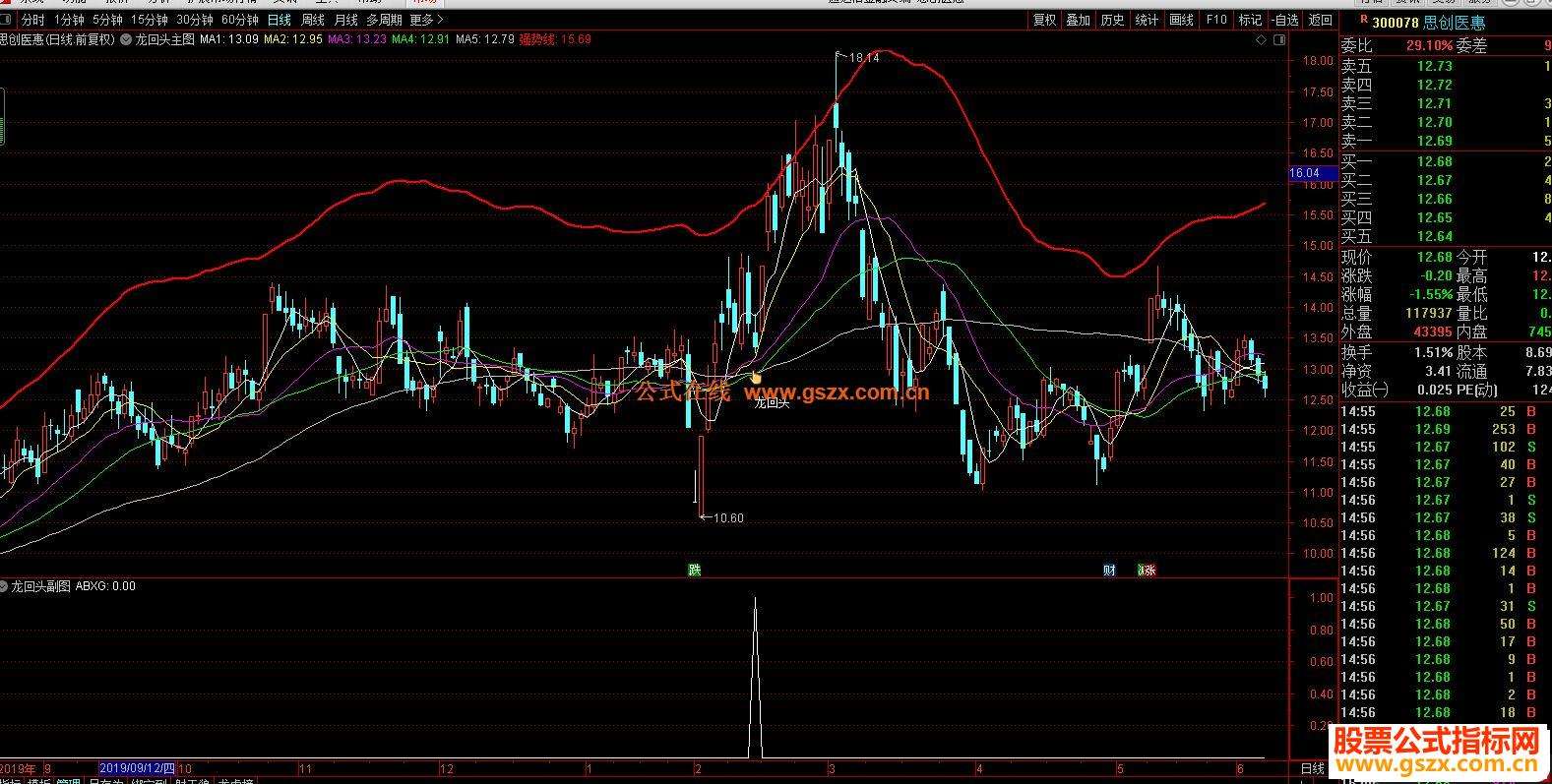The image size is (1552, 784).
Task: Click the diamond icon at chart top-right
Action: pyautogui.click(x=1261, y=40)
